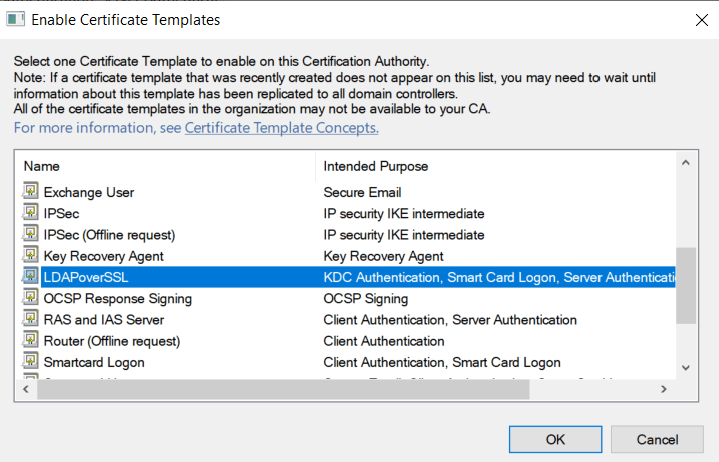Close the Enable Certificate Templates dialog

coord(697,19)
